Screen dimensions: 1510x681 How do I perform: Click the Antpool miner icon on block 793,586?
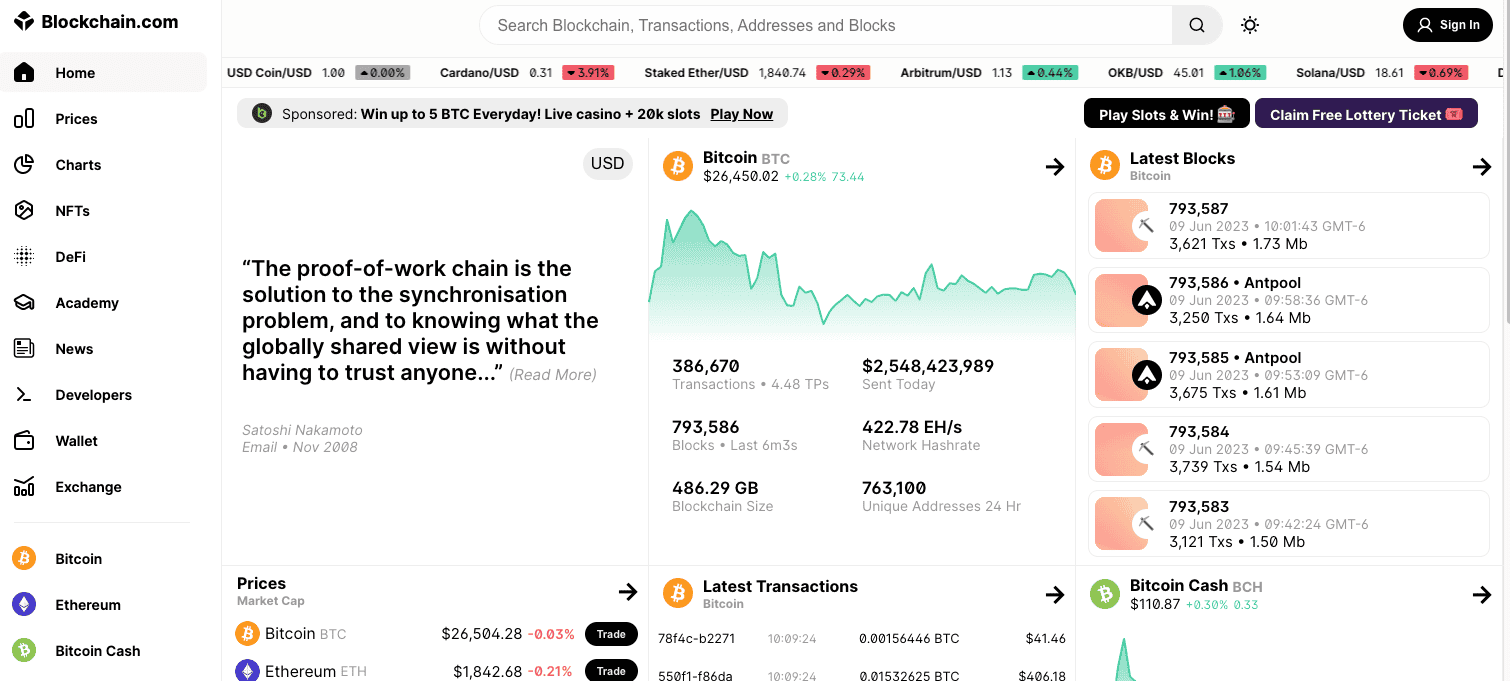[x=1146, y=299]
